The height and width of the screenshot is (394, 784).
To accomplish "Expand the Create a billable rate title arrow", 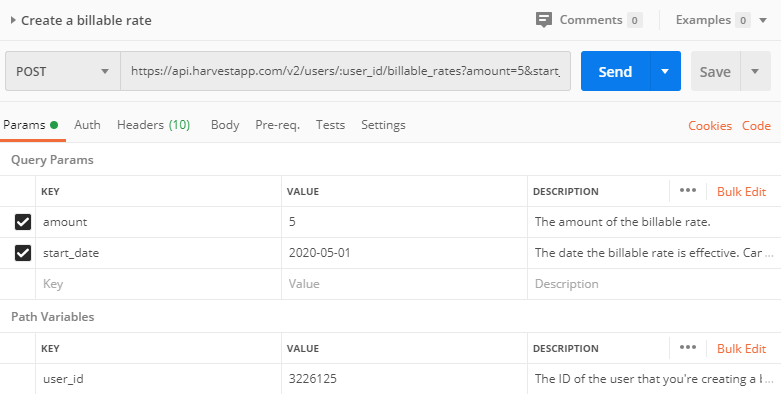I will click(13, 20).
